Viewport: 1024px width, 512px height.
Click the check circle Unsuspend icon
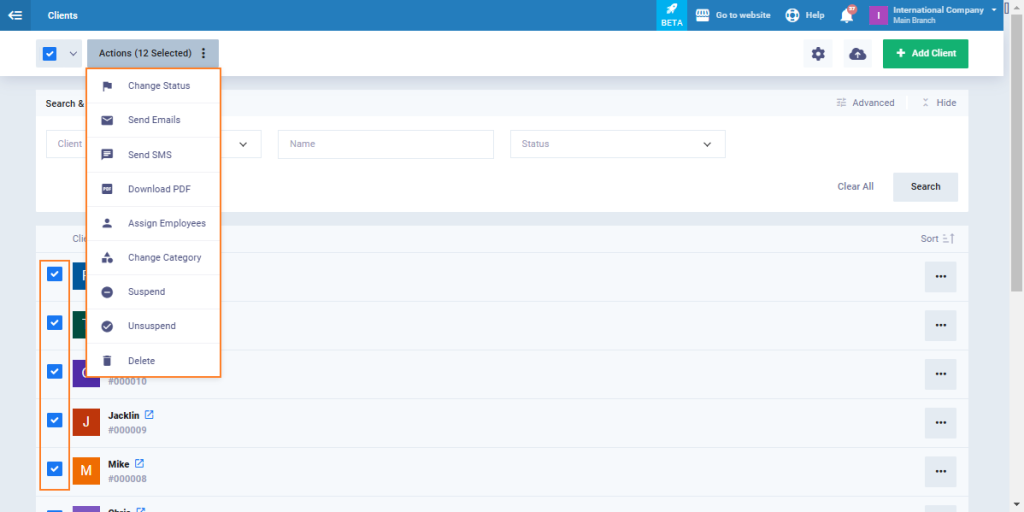(107, 326)
